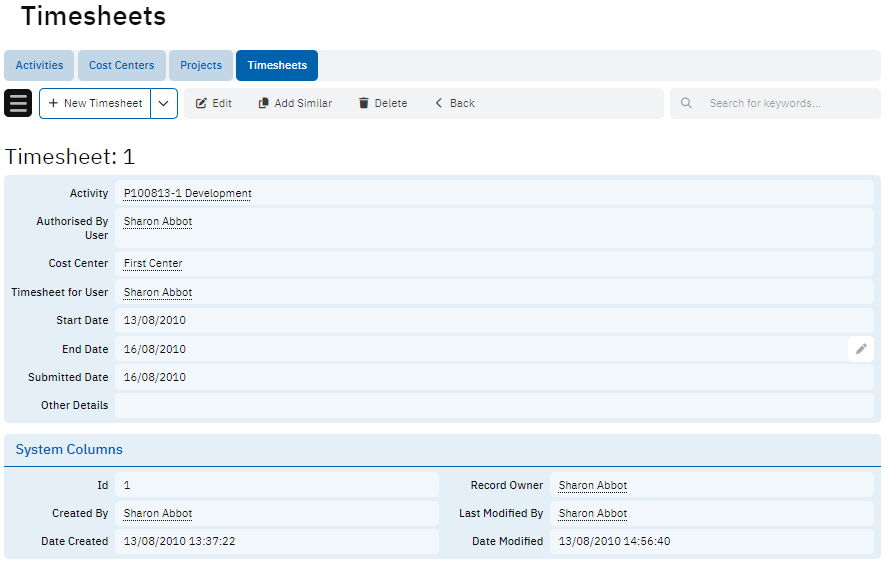The image size is (886, 566).
Task: Collapse the System Columns section header
Action: [x=69, y=450]
